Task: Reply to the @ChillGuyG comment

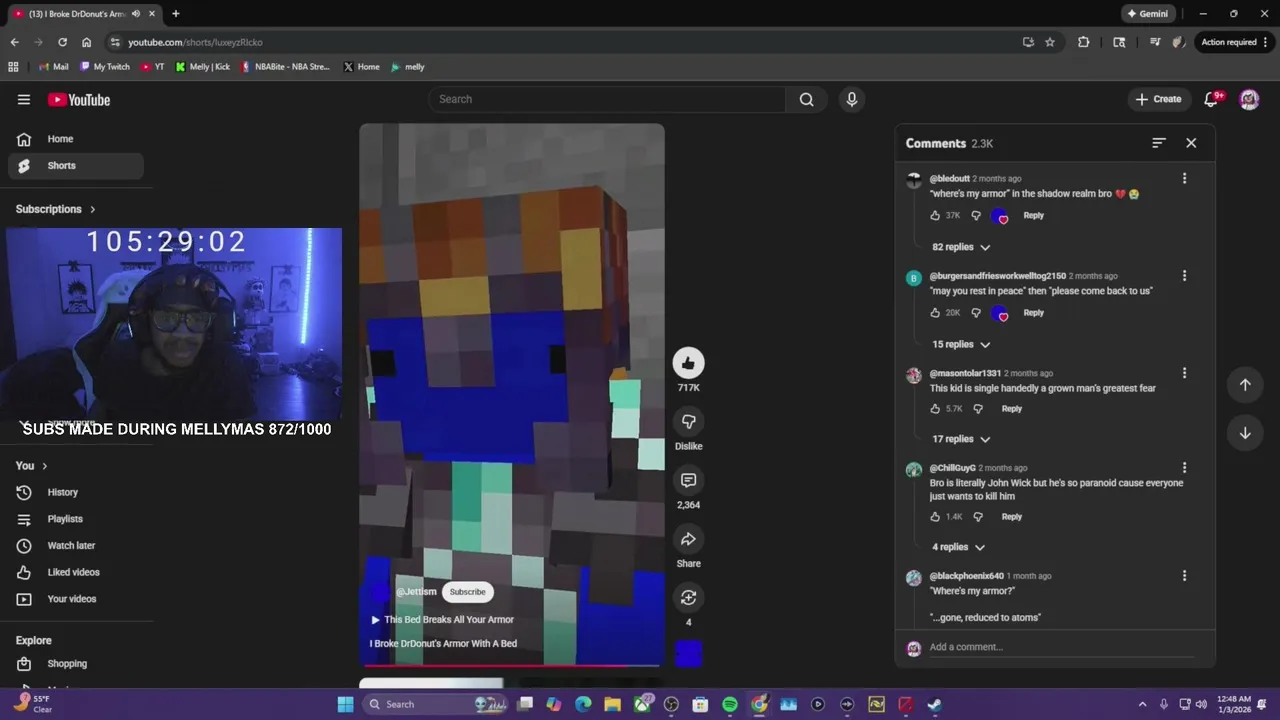Action: [x=1012, y=516]
